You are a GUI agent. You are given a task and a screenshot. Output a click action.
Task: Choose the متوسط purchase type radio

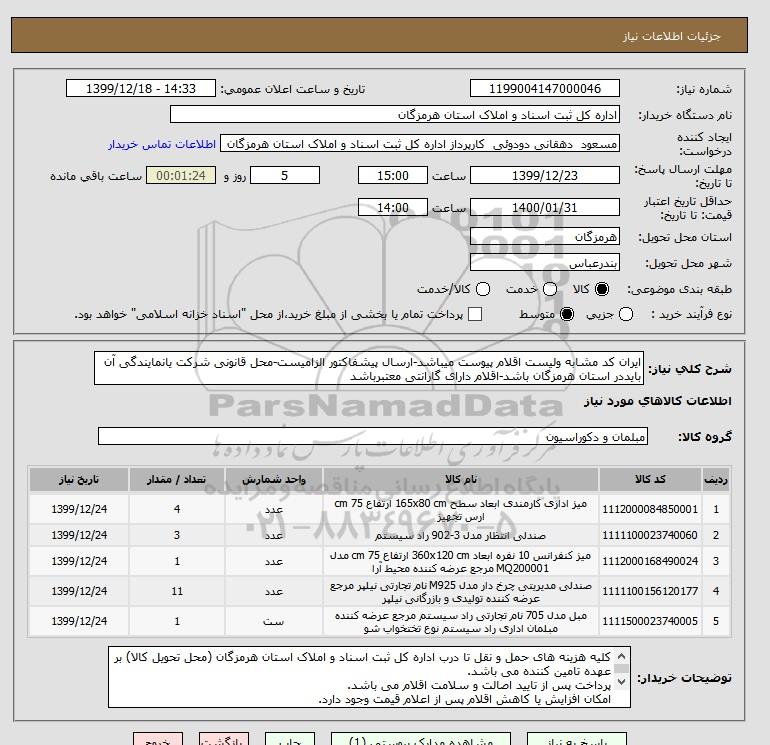coord(567,314)
